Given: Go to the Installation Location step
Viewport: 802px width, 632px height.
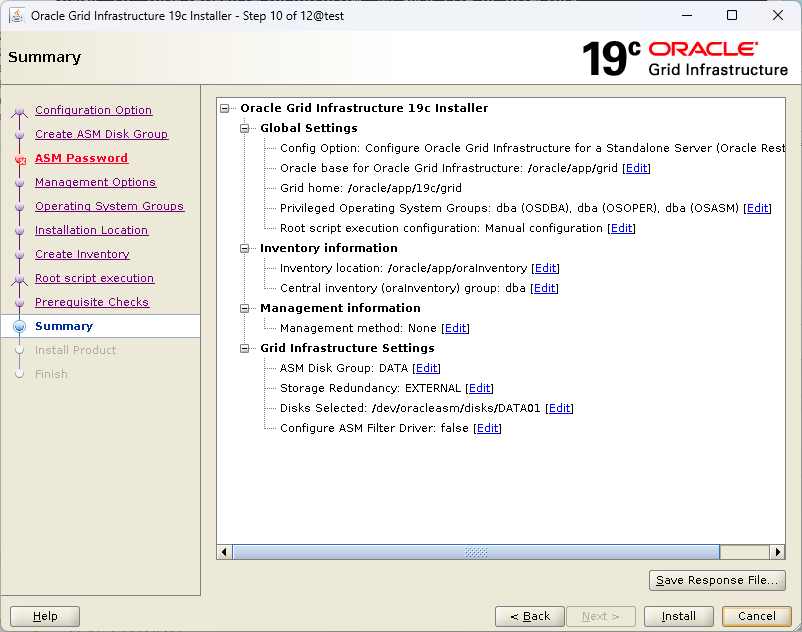Looking at the screenshot, I should pos(92,230).
